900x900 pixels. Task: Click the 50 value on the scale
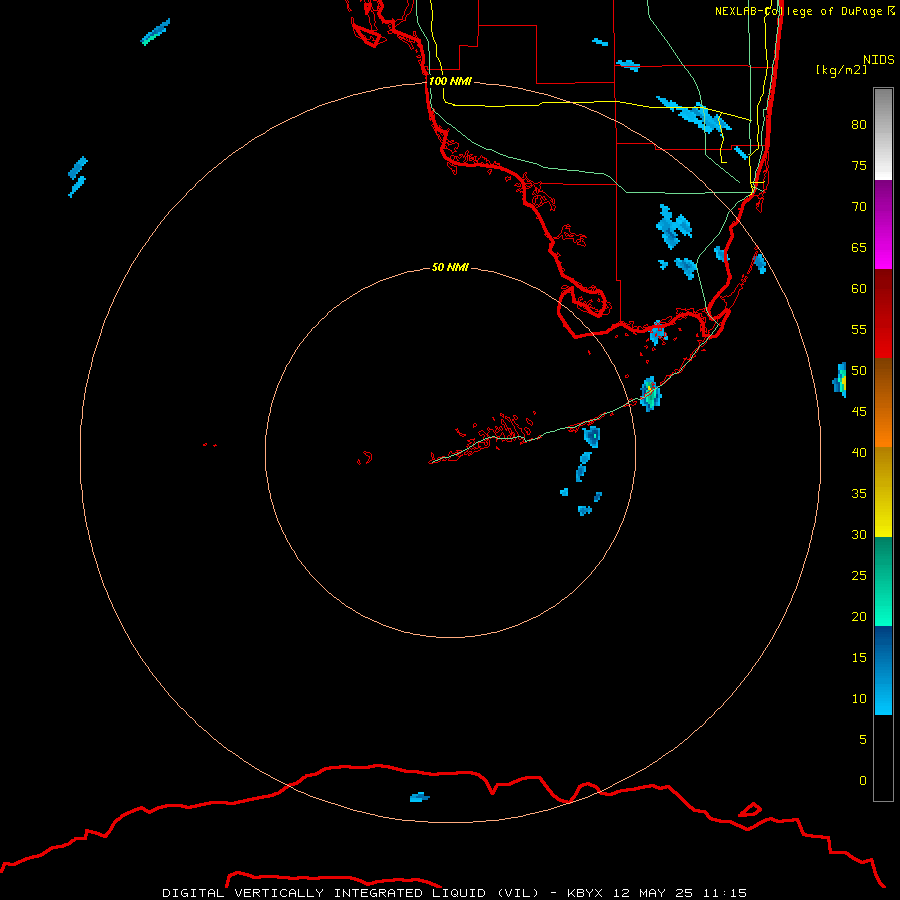(x=859, y=371)
